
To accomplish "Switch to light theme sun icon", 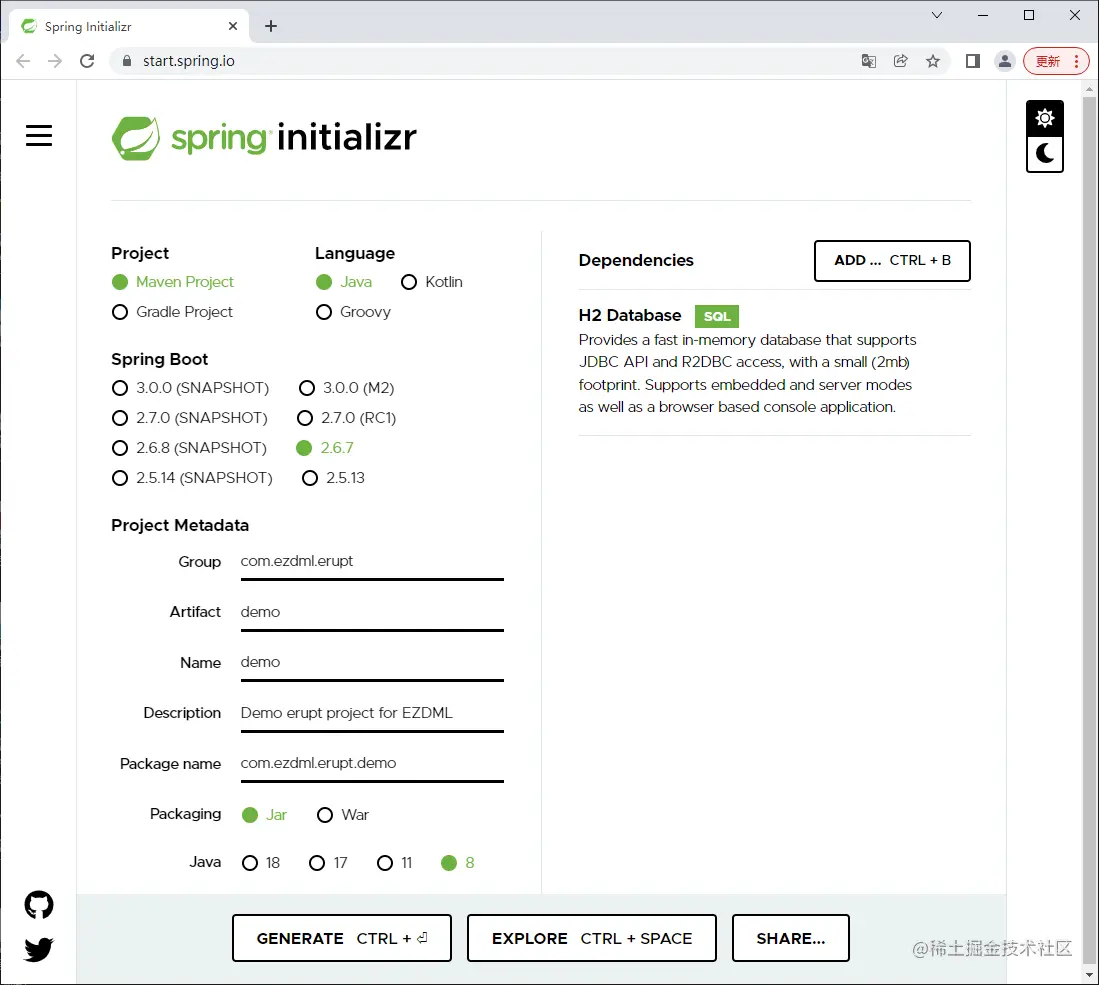I will 1044,118.
